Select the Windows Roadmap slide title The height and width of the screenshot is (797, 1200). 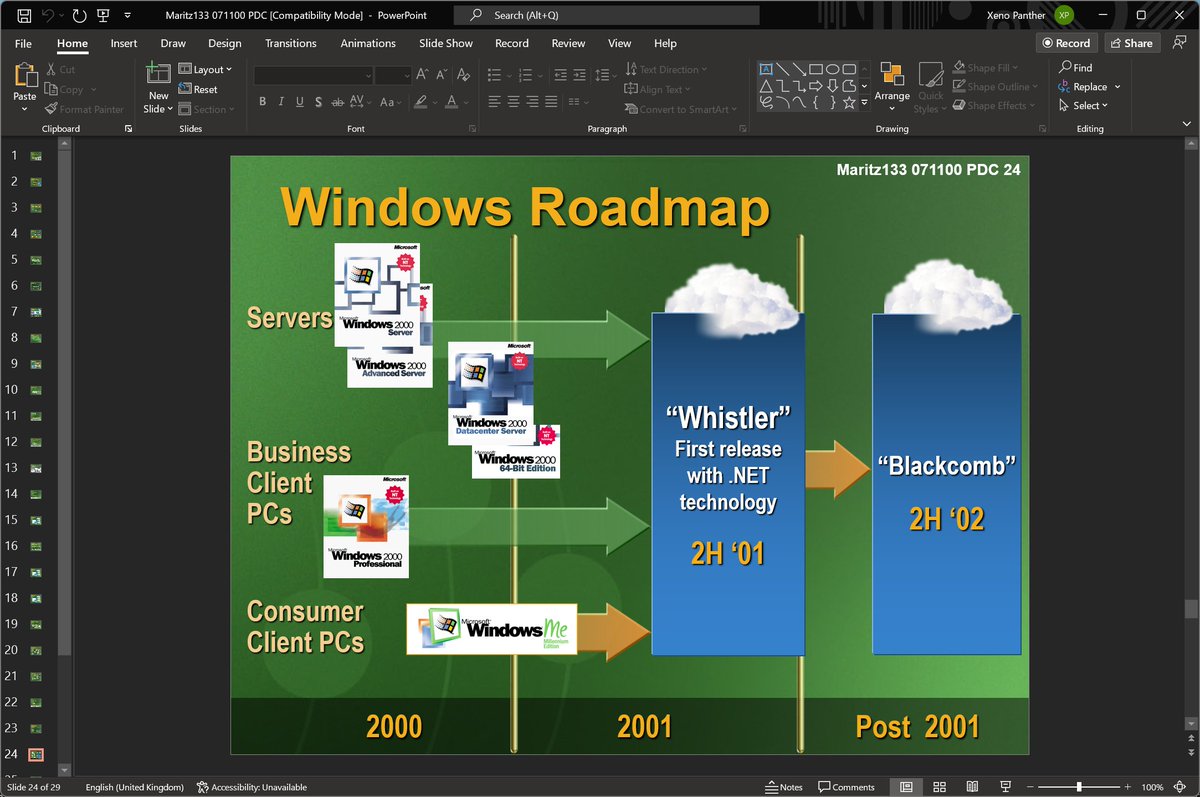525,208
